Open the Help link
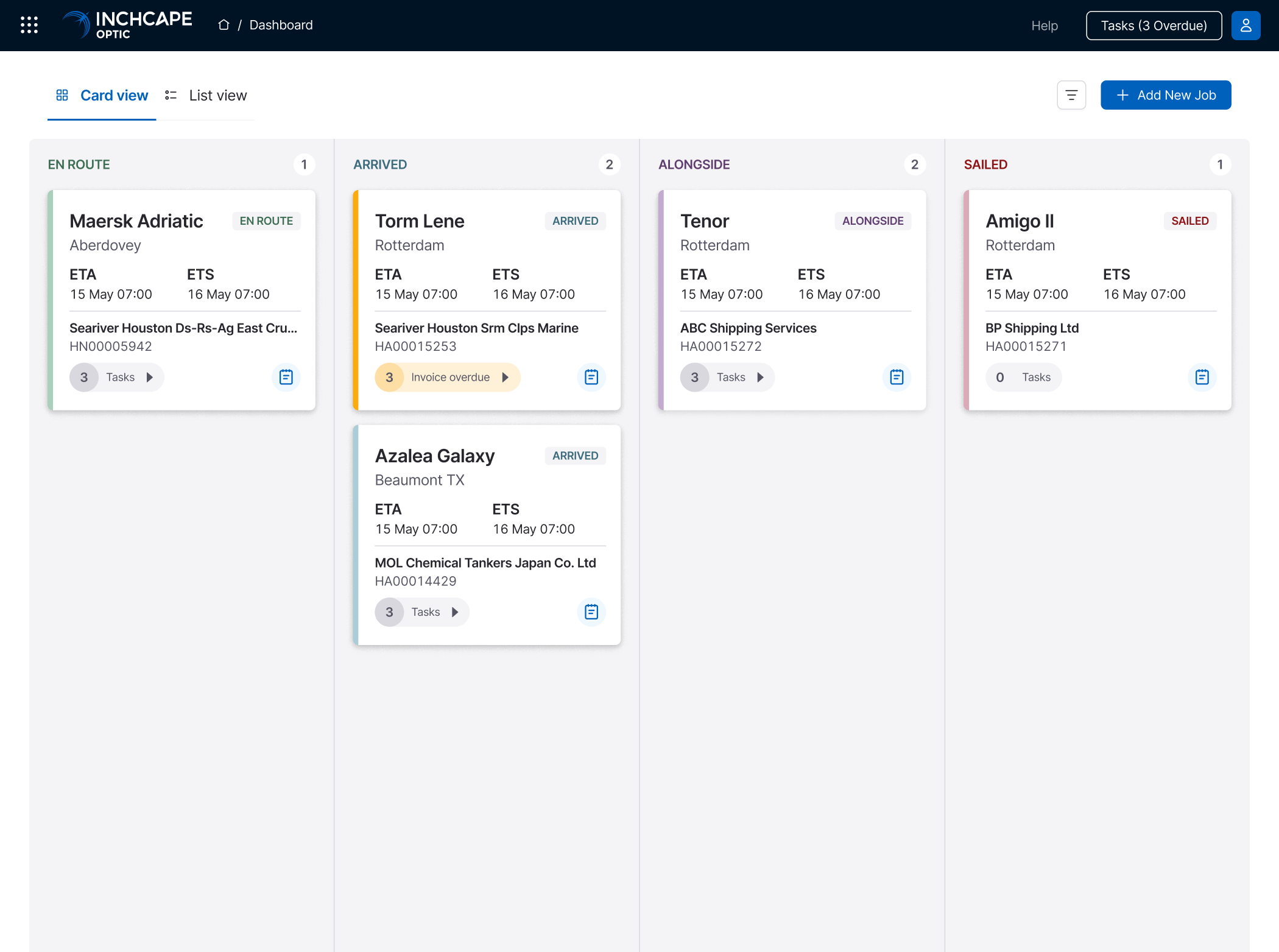Image resolution: width=1279 pixels, height=952 pixels. pos(1045,26)
